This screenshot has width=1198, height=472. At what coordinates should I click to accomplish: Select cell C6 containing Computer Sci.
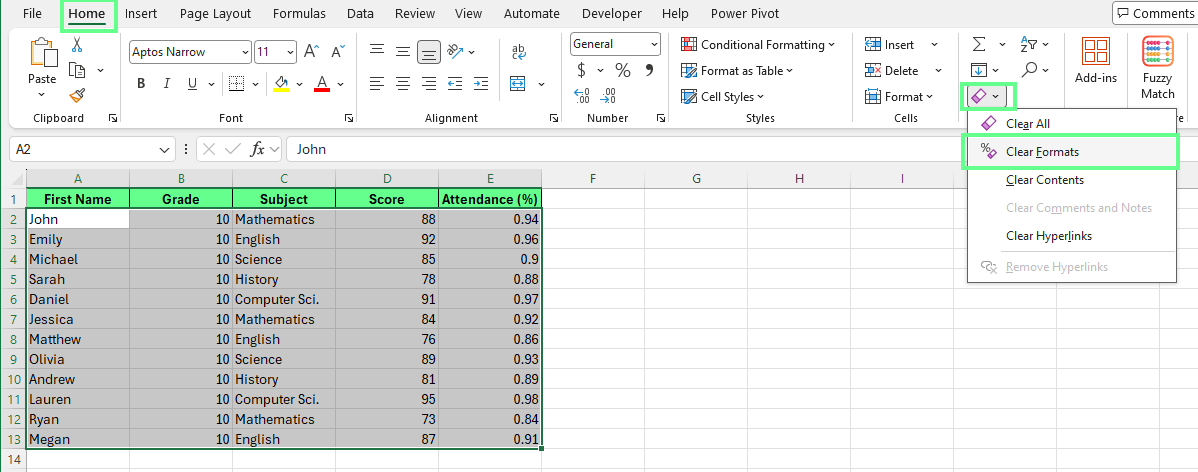(283, 299)
